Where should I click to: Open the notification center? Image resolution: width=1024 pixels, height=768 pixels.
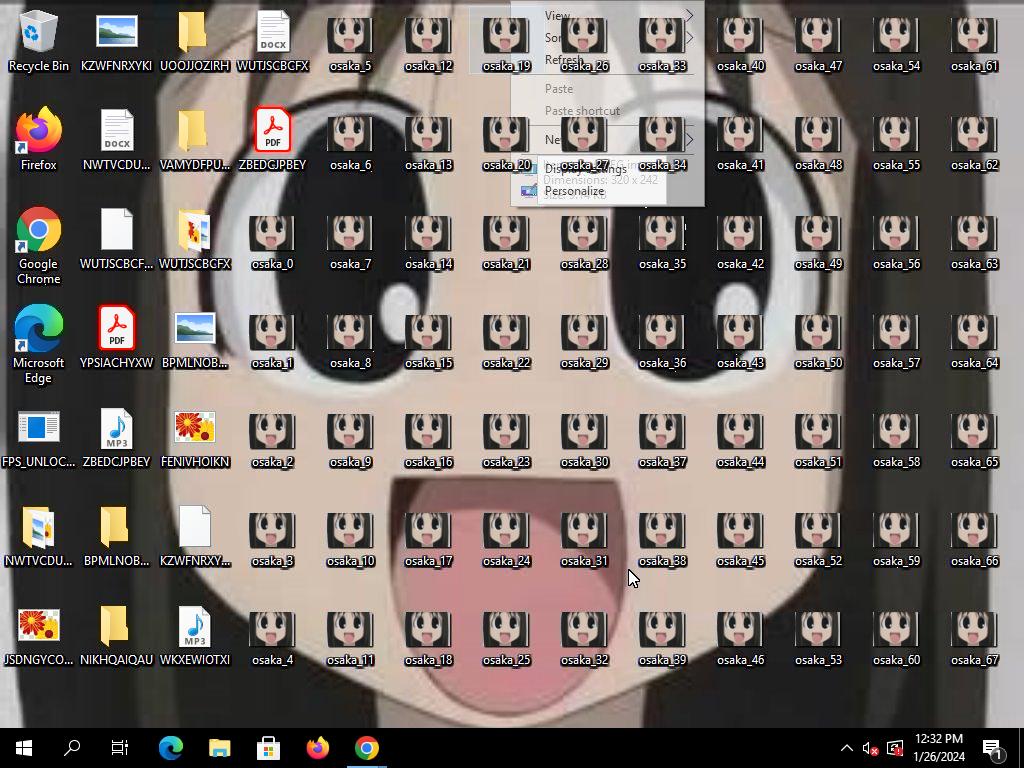[993, 749]
